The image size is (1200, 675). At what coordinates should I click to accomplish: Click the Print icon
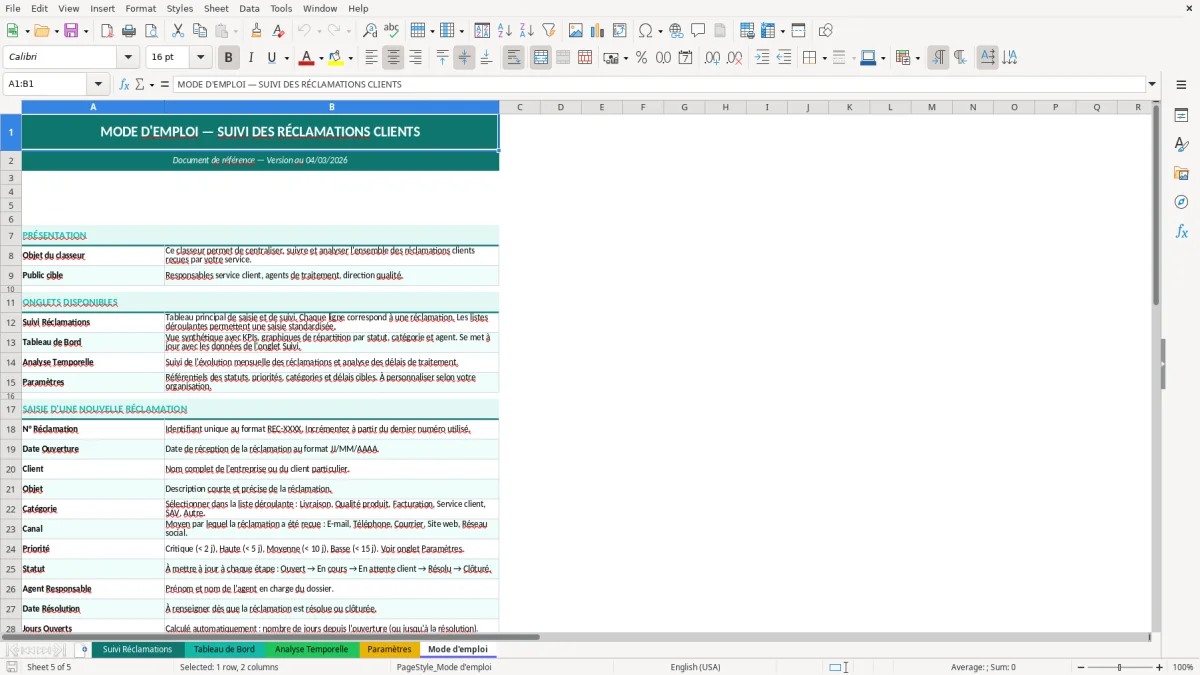click(129, 31)
